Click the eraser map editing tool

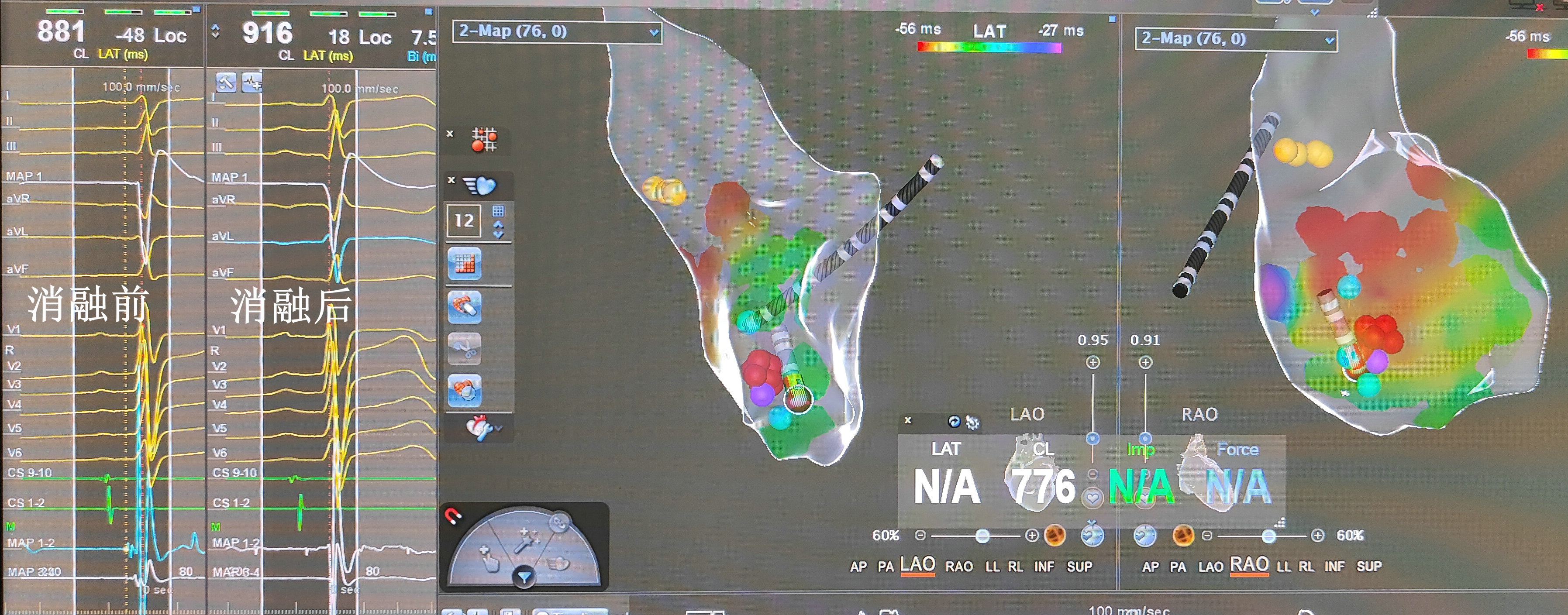(465, 306)
